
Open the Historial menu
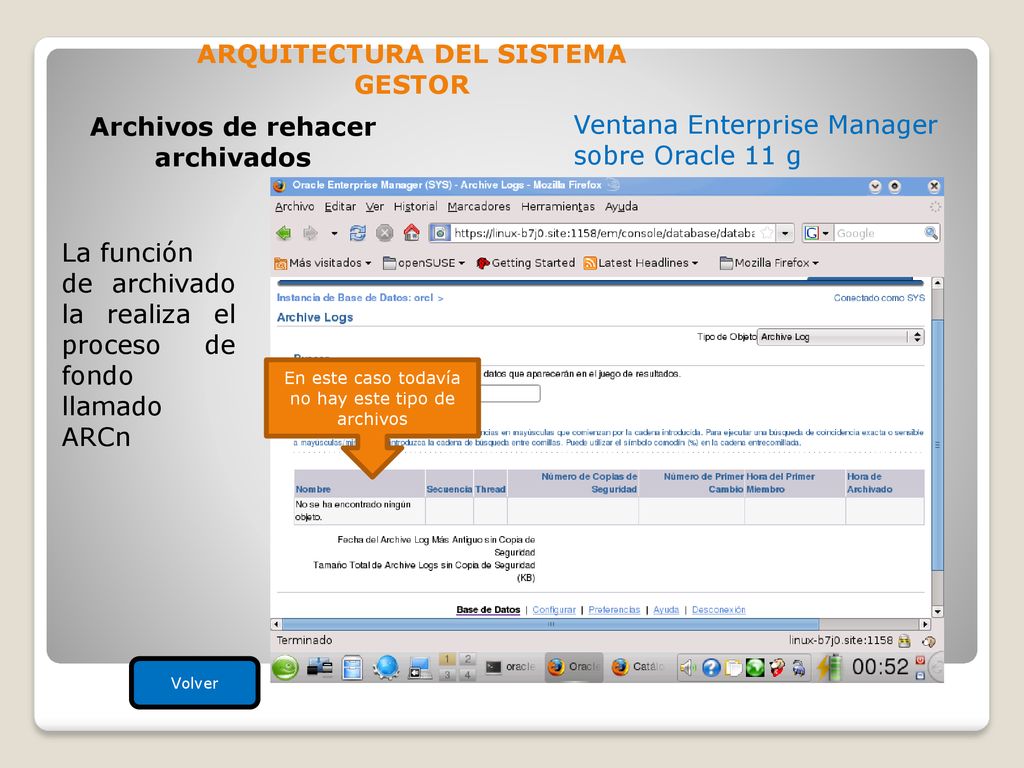coord(415,206)
